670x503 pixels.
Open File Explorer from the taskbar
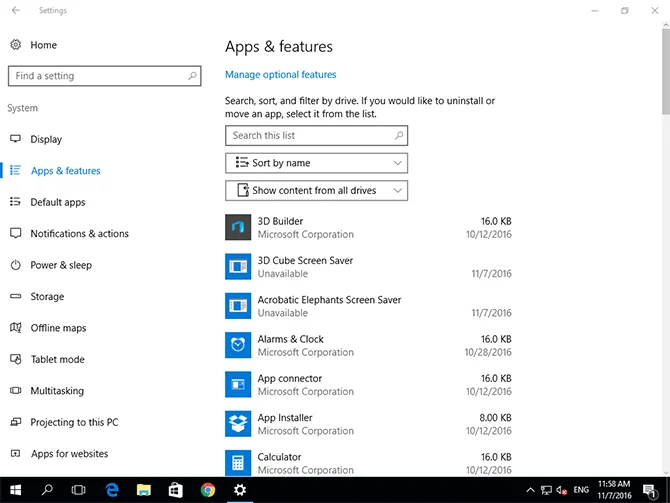pyautogui.click(x=144, y=490)
